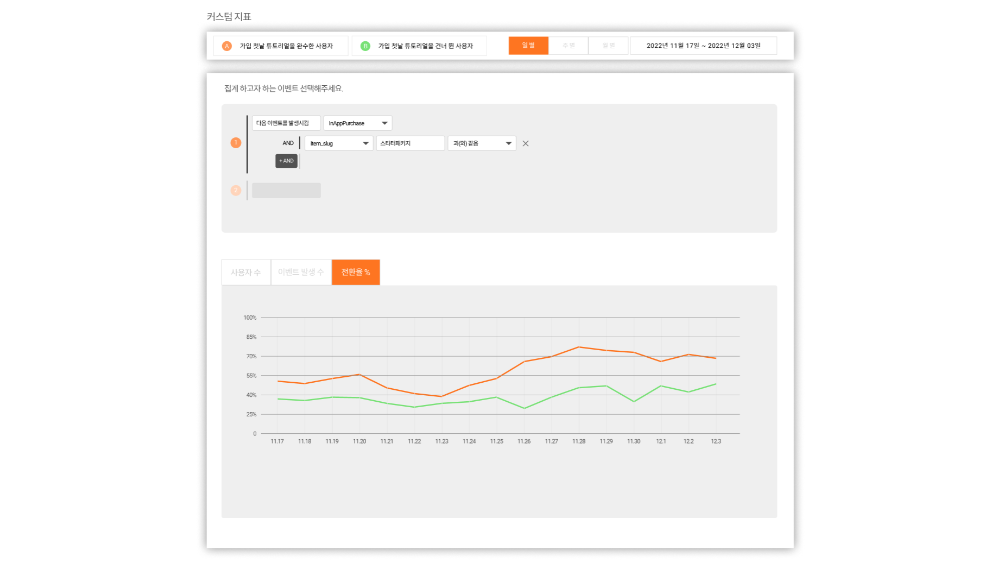
Task: Expand the item_slug property dropdown
Action: click(339, 143)
